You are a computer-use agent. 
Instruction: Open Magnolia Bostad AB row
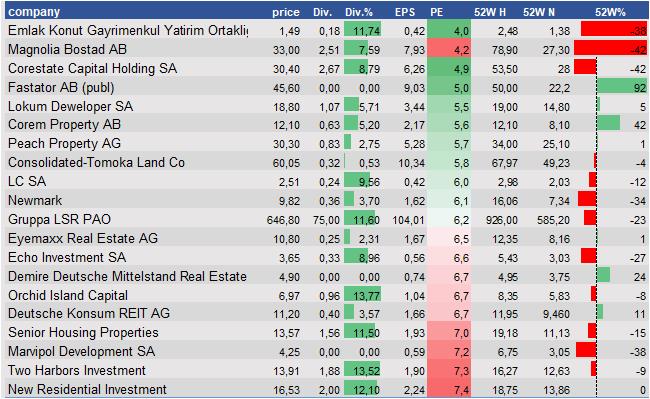click(x=326, y=50)
